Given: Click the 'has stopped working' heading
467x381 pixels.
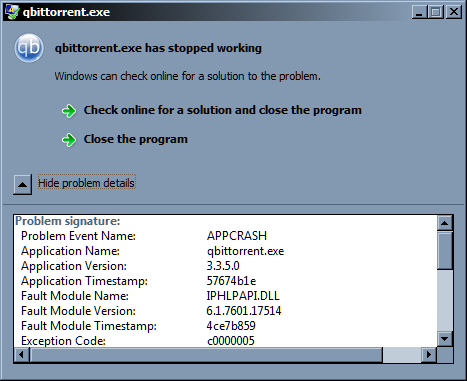Looking at the screenshot, I should click(158, 48).
